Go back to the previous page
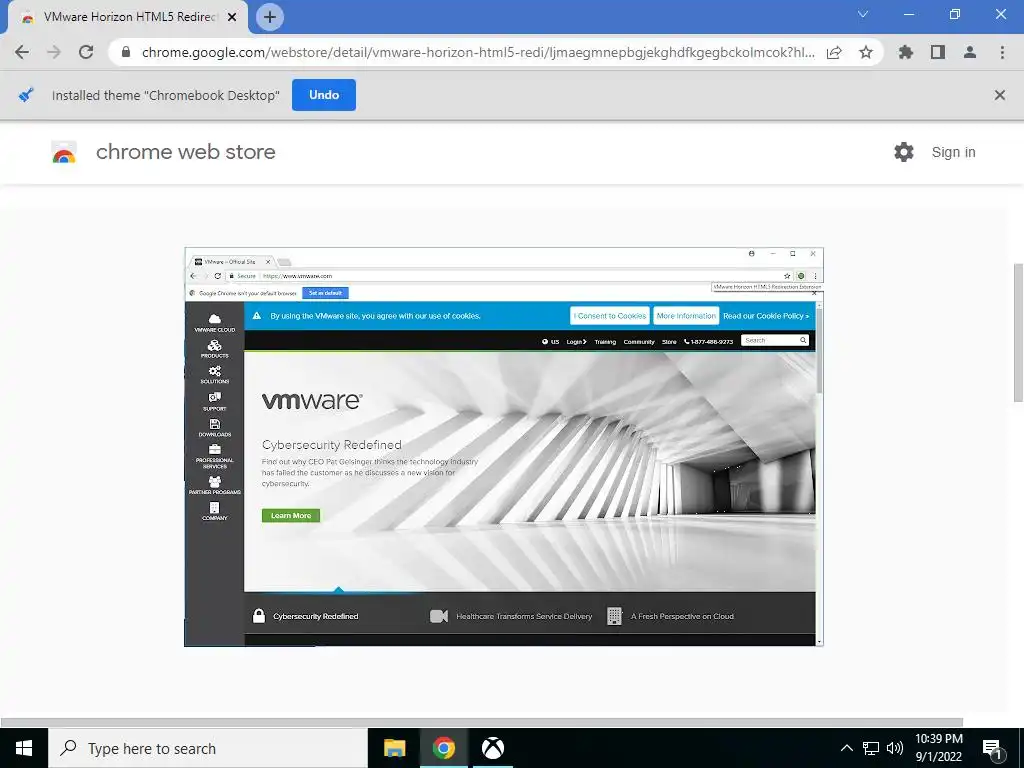The width and height of the screenshot is (1024, 768). tap(22, 52)
